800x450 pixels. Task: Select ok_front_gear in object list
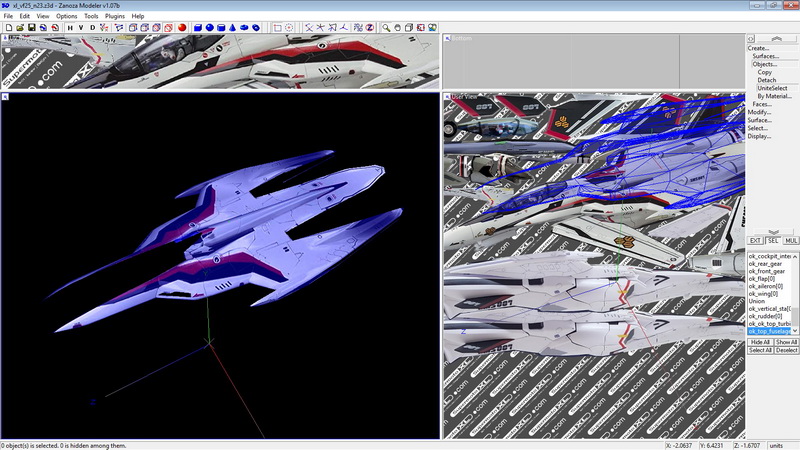point(770,271)
